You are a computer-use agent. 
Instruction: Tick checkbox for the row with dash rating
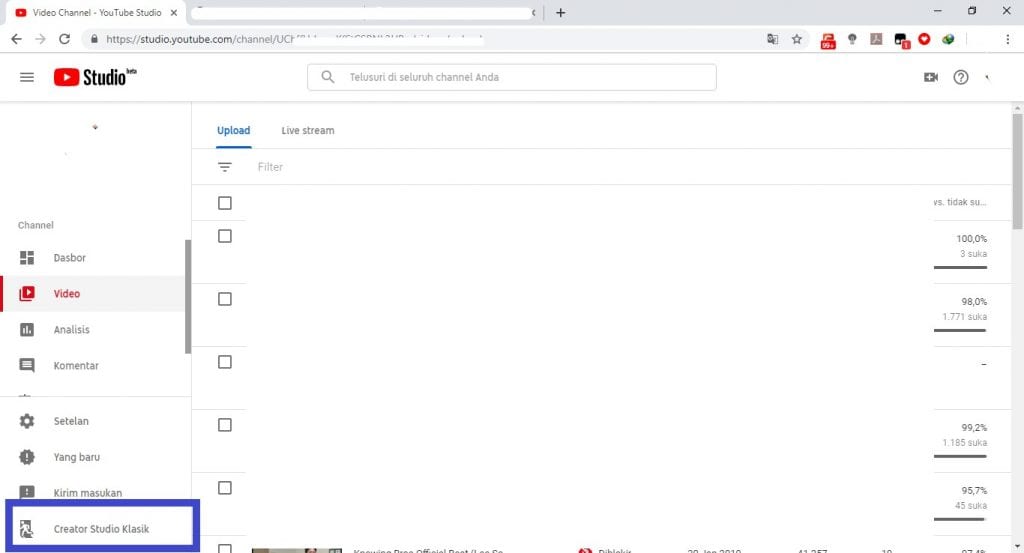tap(225, 362)
